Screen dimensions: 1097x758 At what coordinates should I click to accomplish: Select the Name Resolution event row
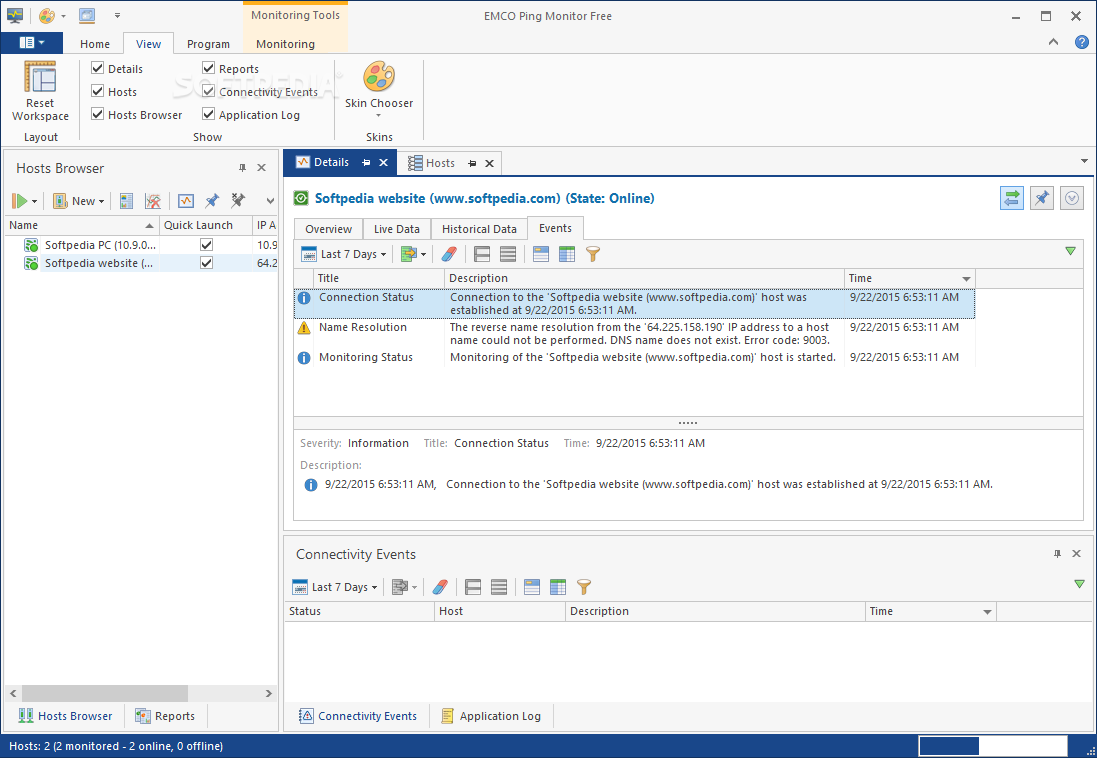[635, 334]
